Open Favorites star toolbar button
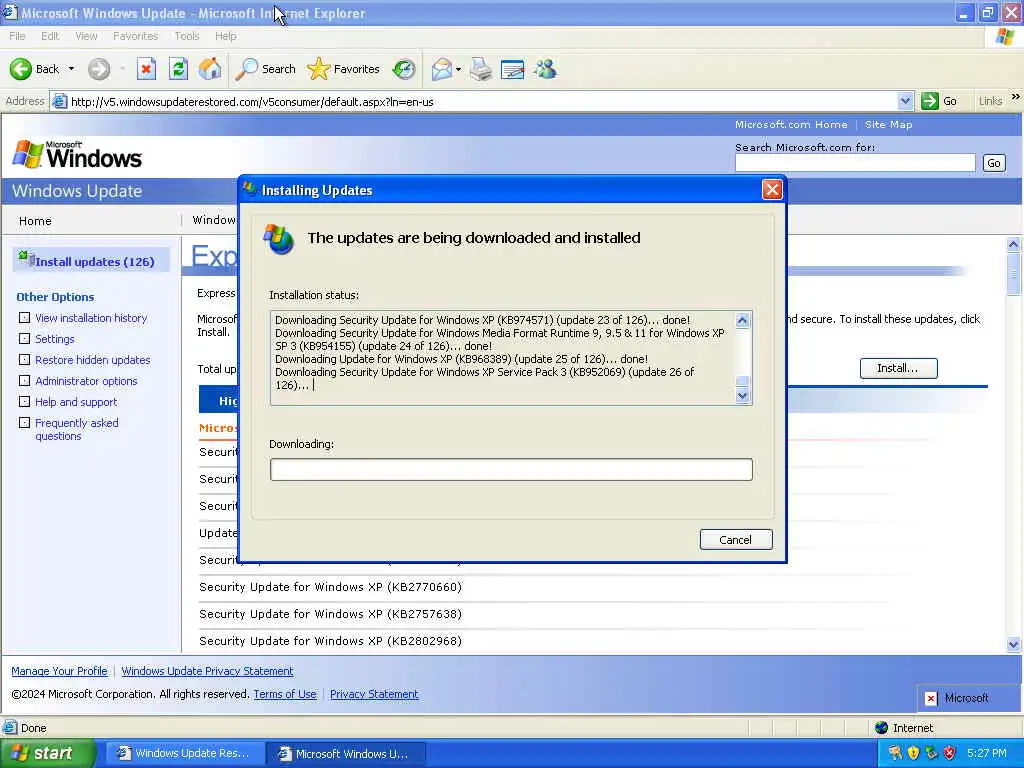Viewport: 1024px width, 768px height. click(344, 69)
